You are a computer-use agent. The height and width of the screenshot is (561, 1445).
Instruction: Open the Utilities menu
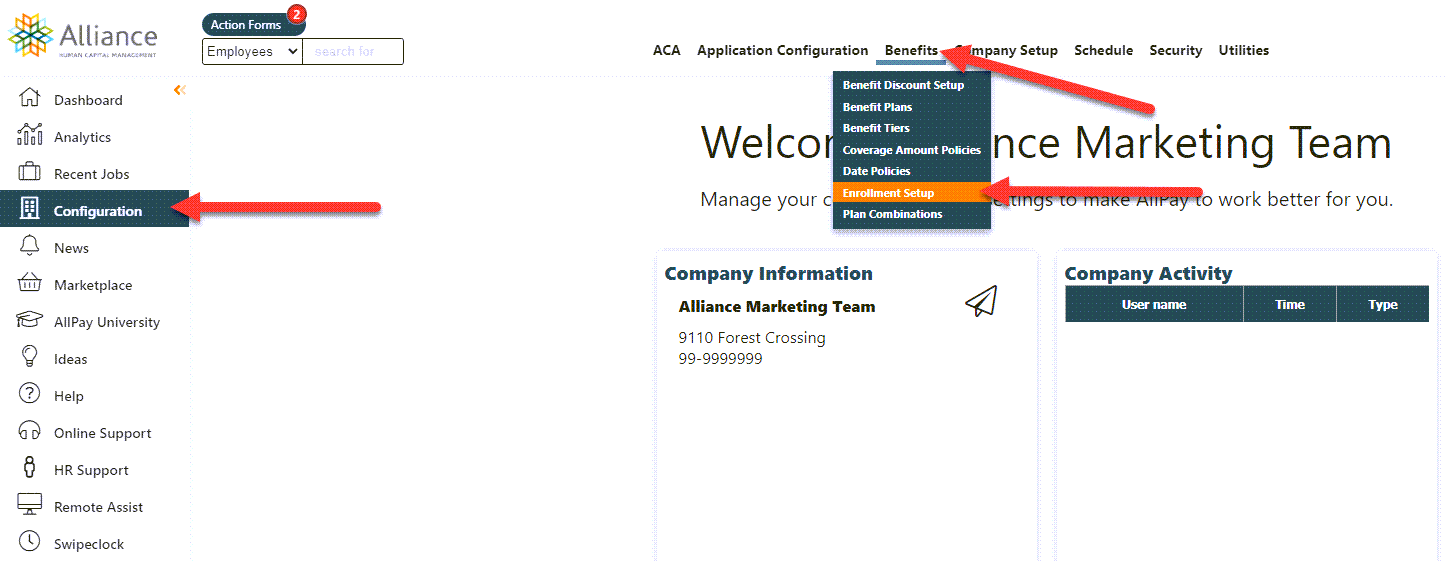[x=1244, y=50]
